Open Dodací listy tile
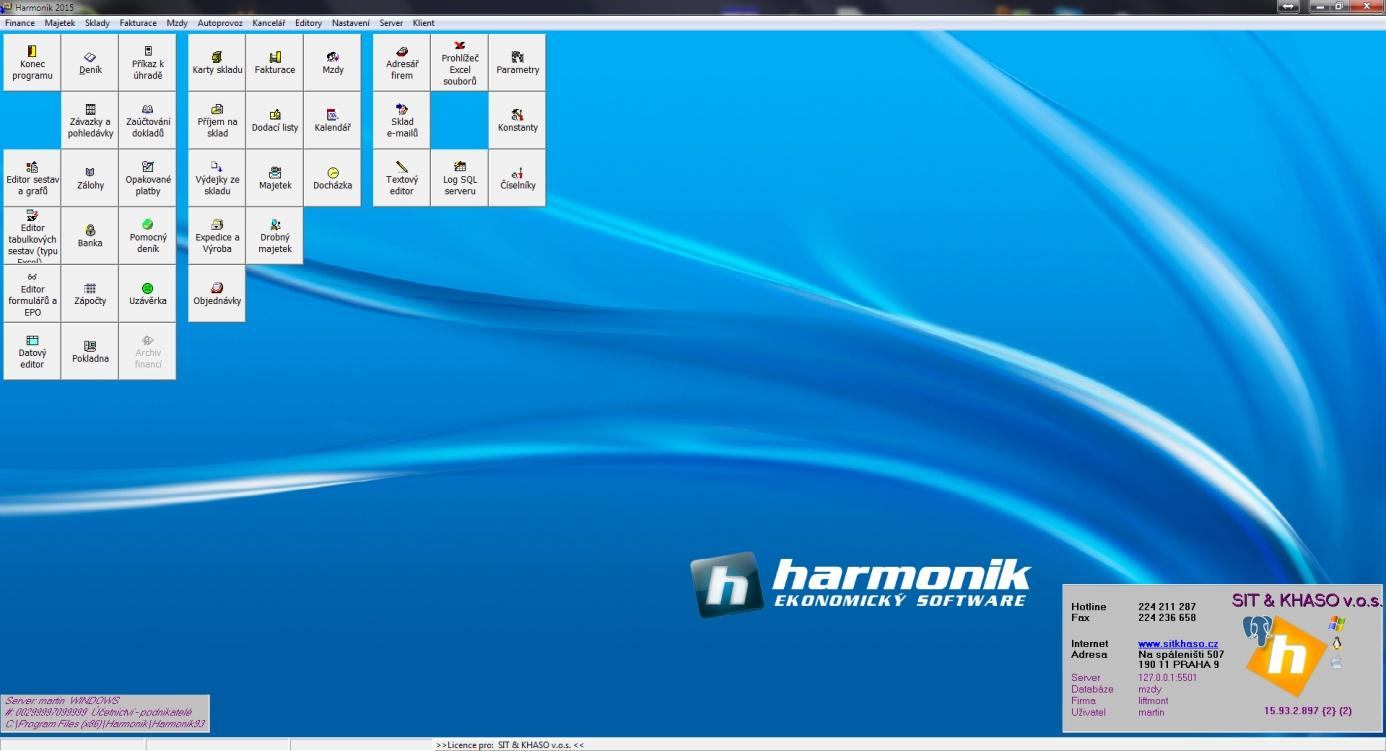 (x=275, y=121)
